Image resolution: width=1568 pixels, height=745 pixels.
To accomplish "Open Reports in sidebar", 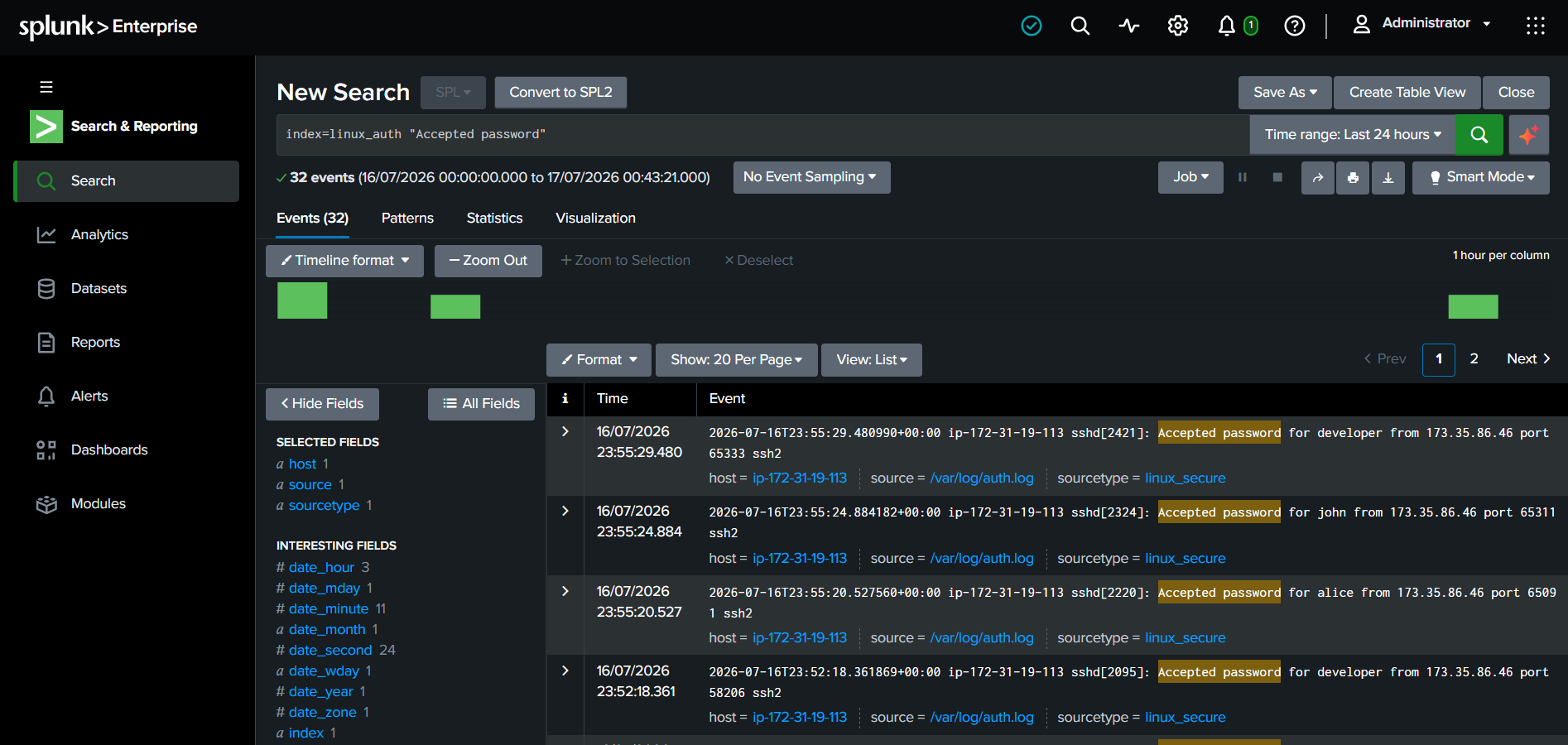I will pos(126,343).
